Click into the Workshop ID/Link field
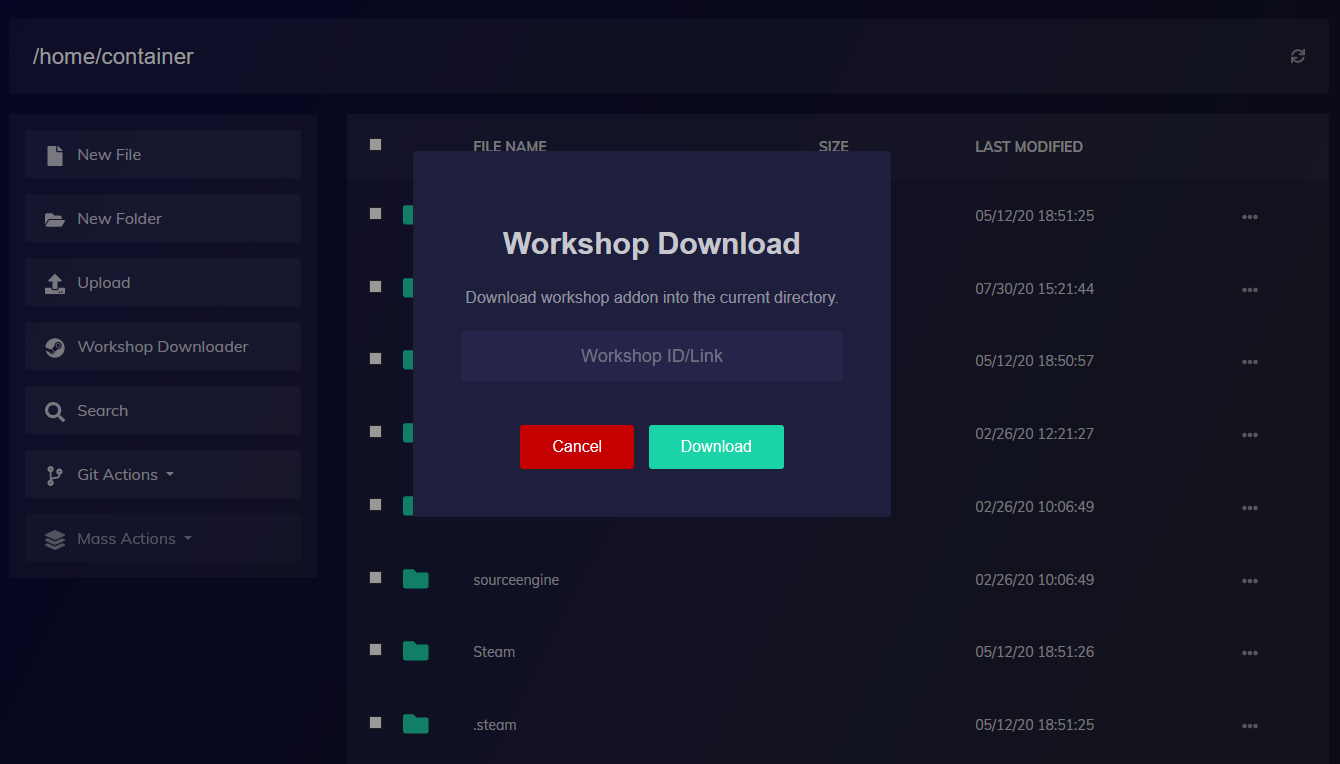This screenshot has width=1340, height=764. click(651, 356)
